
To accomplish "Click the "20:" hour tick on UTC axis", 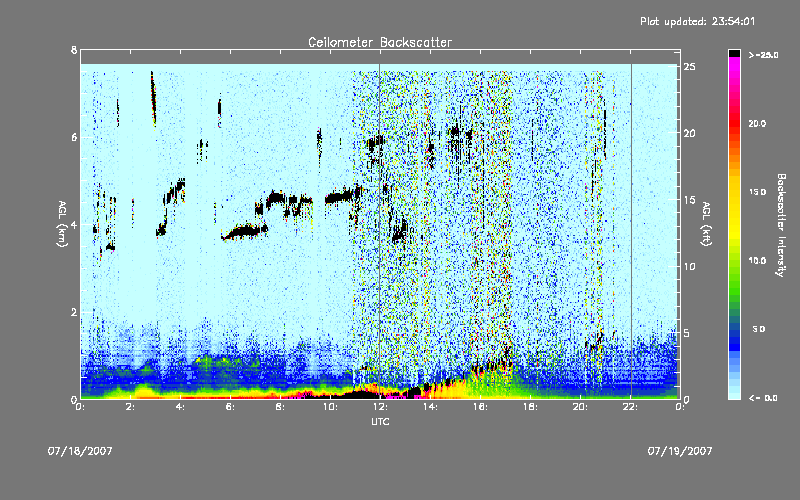I will [580, 407].
